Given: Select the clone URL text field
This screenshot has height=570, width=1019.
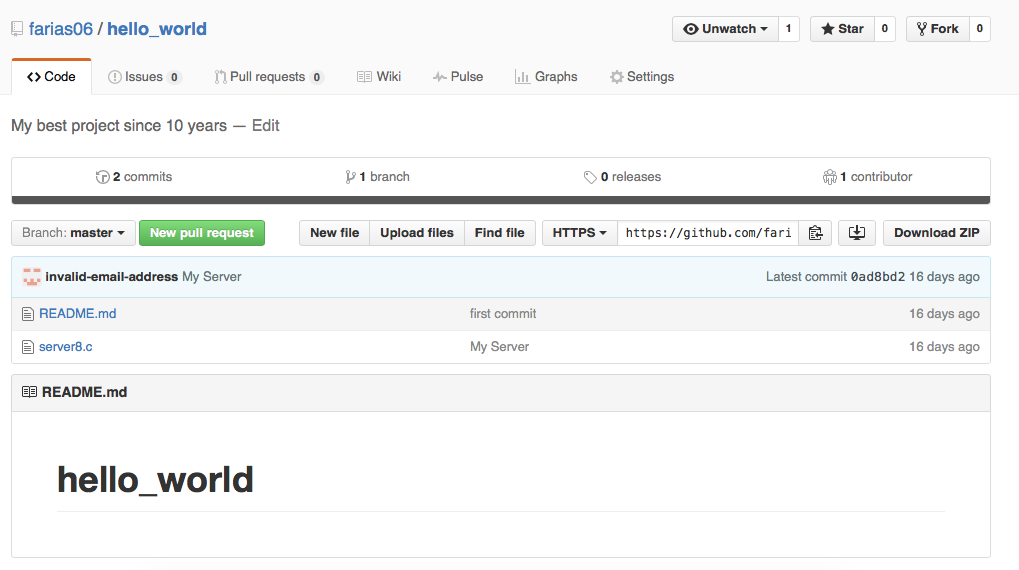Looking at the screenshot, I should pyautogui.click(x=707, y=233).
